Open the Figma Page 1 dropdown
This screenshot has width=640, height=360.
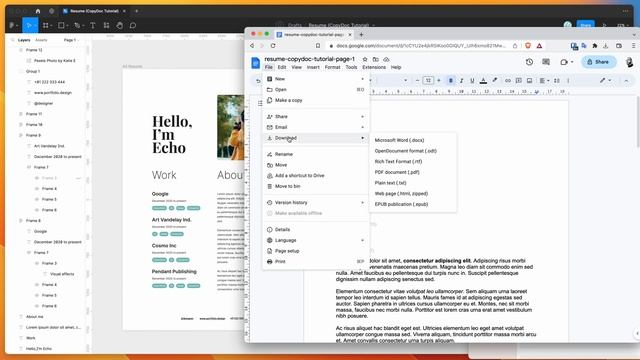pos(71,40)
